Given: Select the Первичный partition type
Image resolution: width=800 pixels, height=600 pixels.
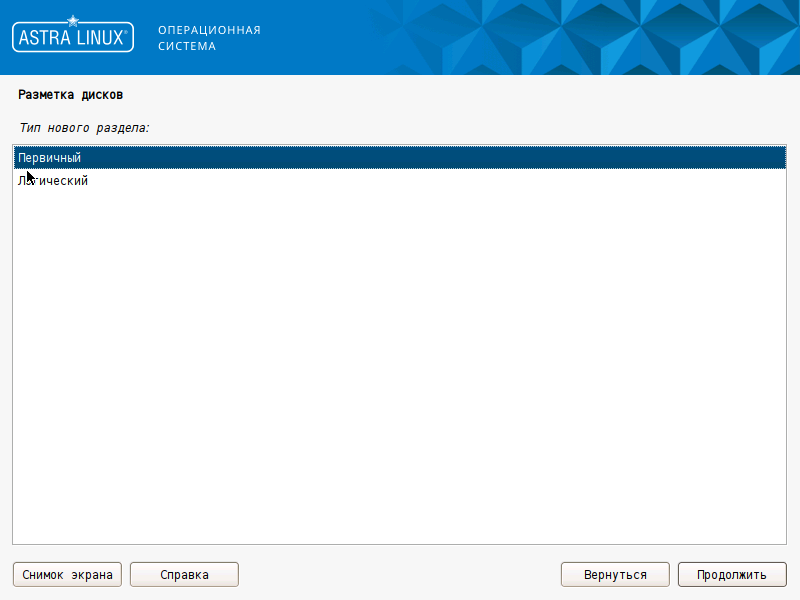Looking at the screenshot, I should click(x=49, y=158).
